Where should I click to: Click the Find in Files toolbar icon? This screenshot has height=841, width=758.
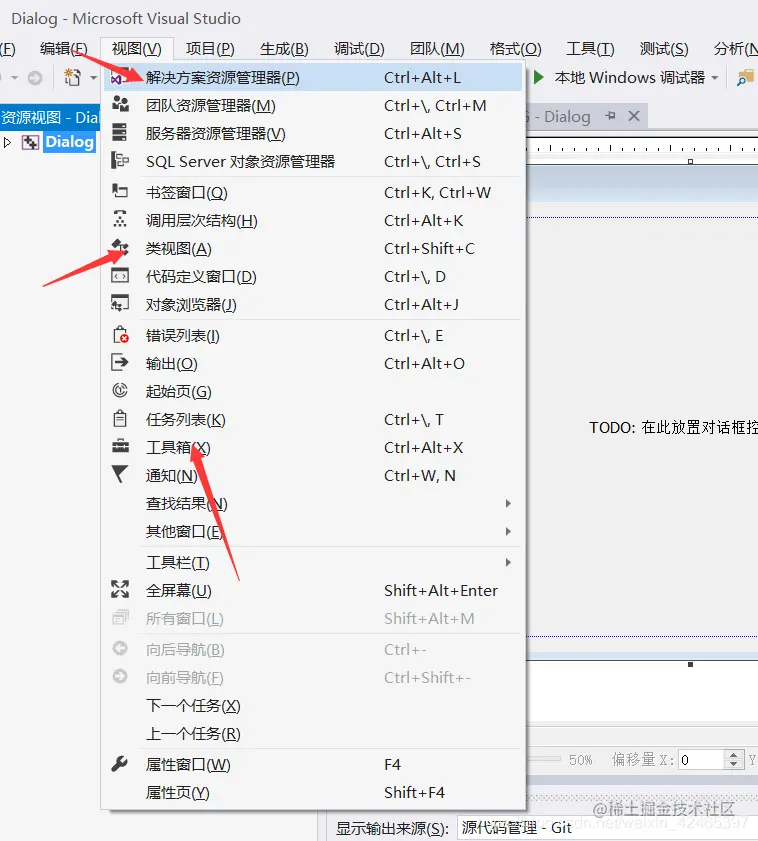pos(745,78)
